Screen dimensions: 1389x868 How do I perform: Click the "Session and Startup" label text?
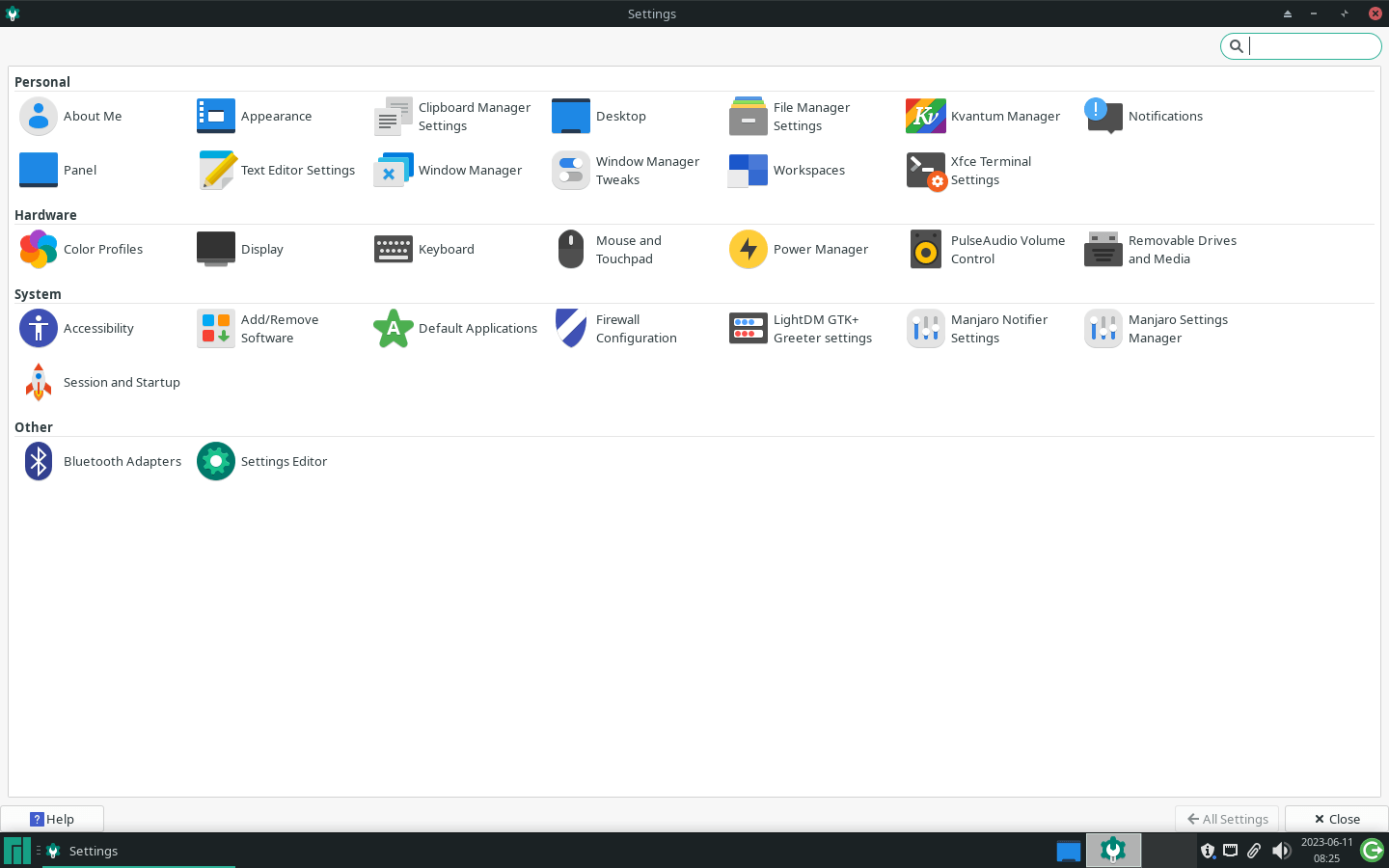pyautogui.click(x=122, y=383)
